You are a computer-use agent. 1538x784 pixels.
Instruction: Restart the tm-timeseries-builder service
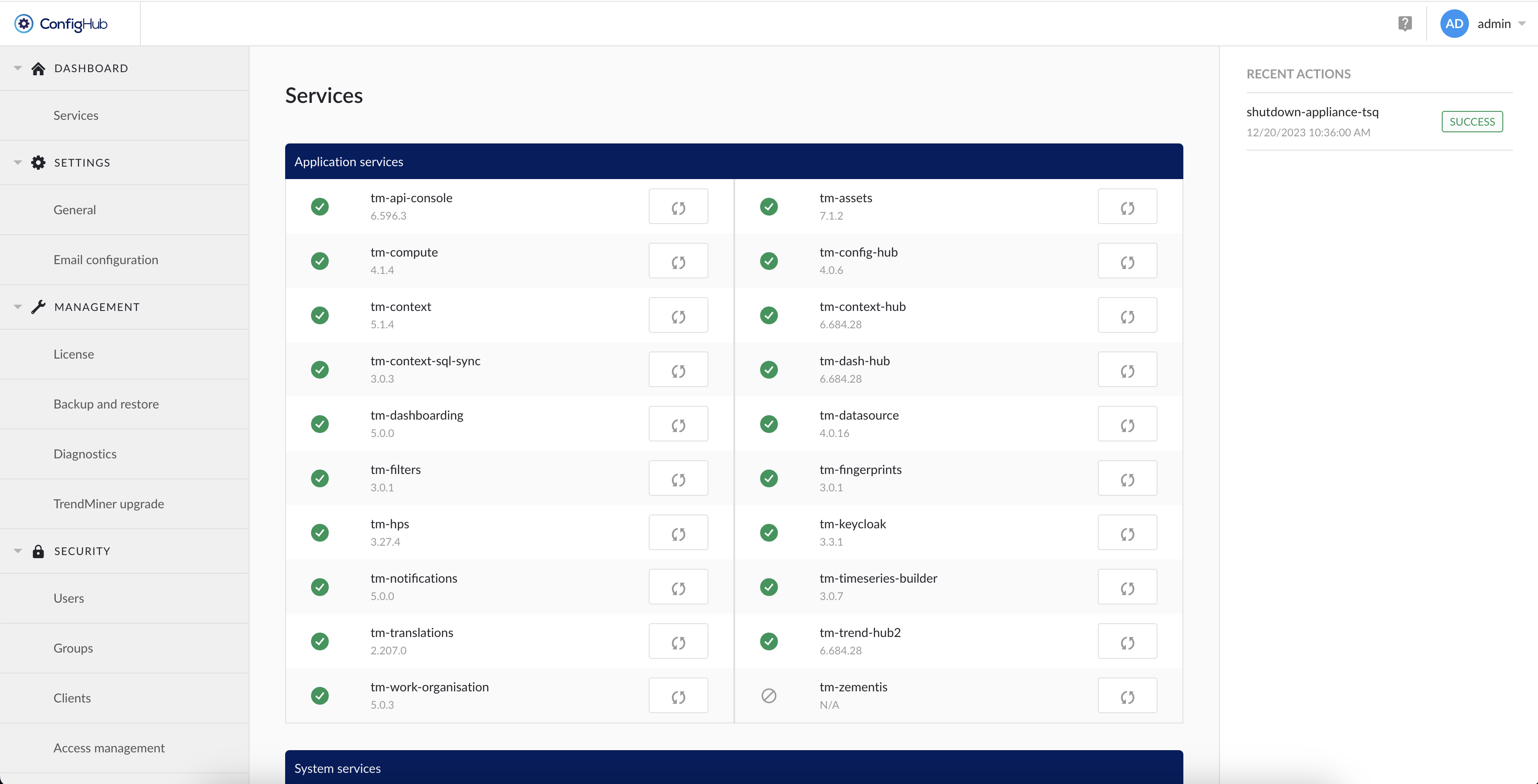(1127, 587)
